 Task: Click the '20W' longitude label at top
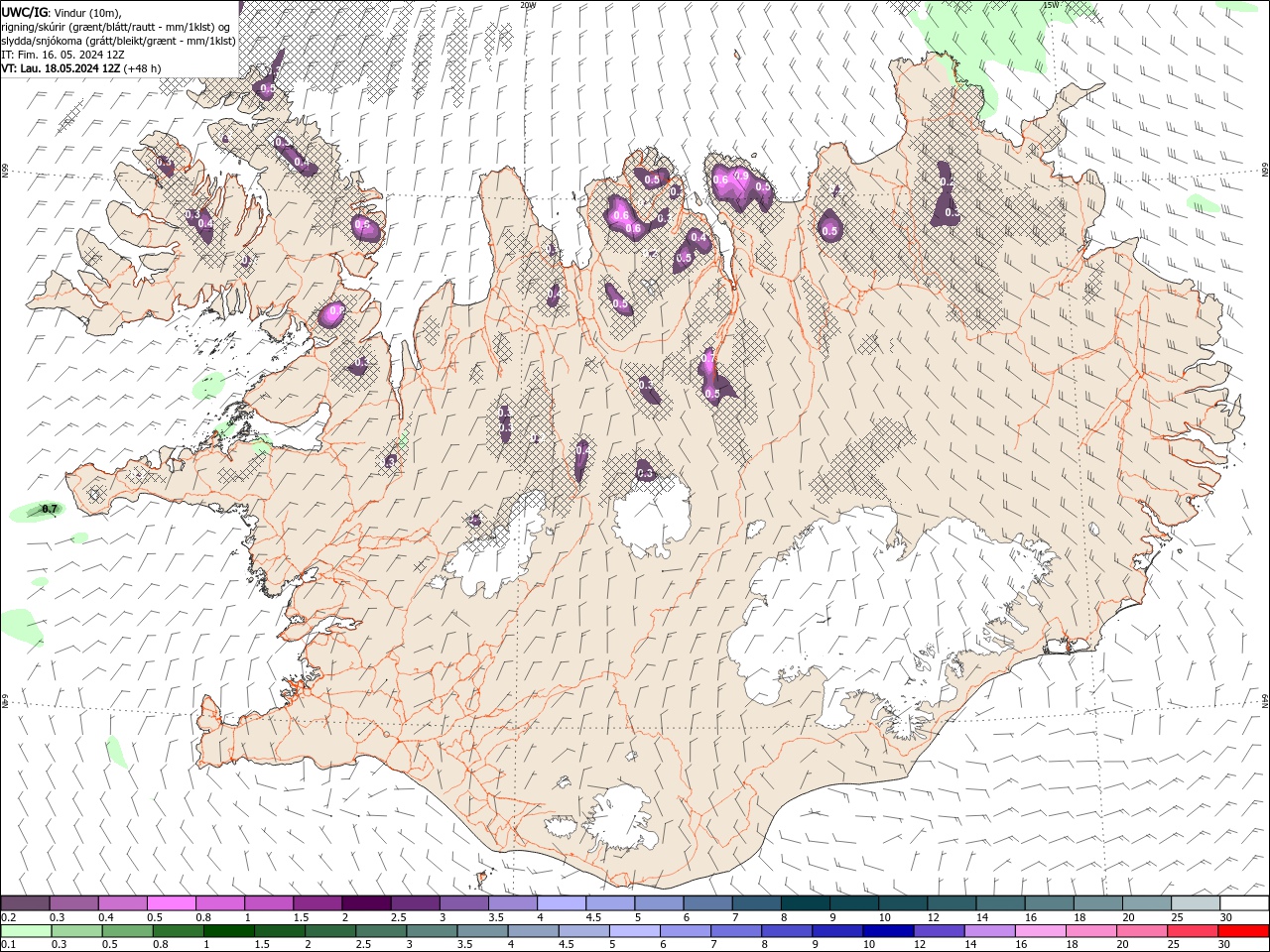click(x=528, y=5)
